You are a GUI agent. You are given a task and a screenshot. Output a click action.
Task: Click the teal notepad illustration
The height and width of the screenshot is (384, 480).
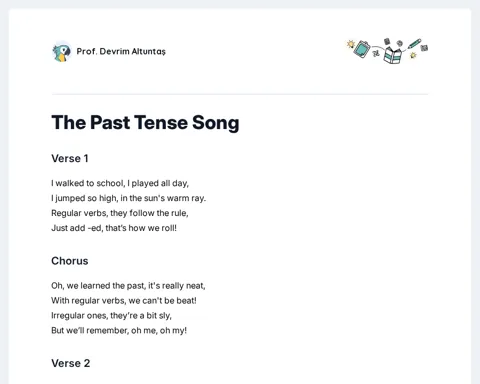point(362,49)
